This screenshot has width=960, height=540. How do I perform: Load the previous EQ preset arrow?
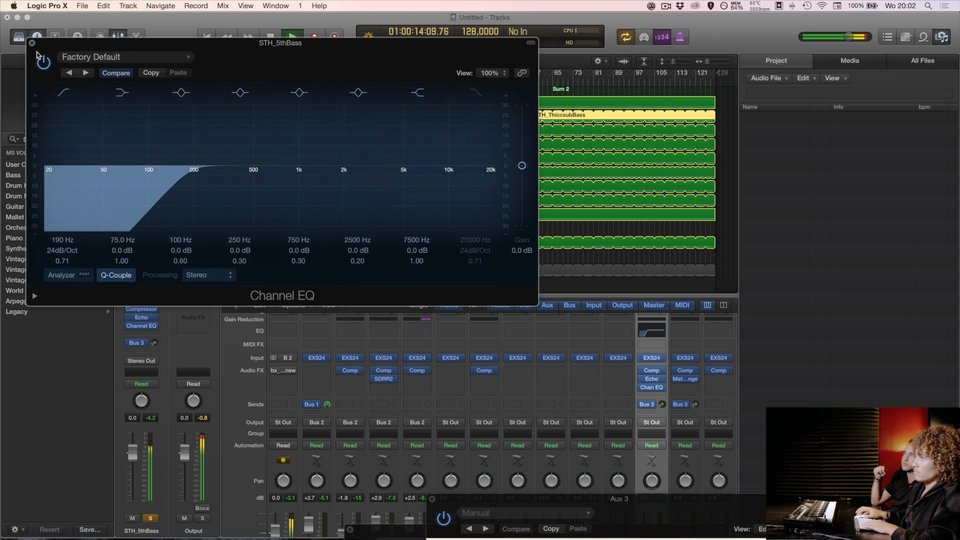point(69,73)
